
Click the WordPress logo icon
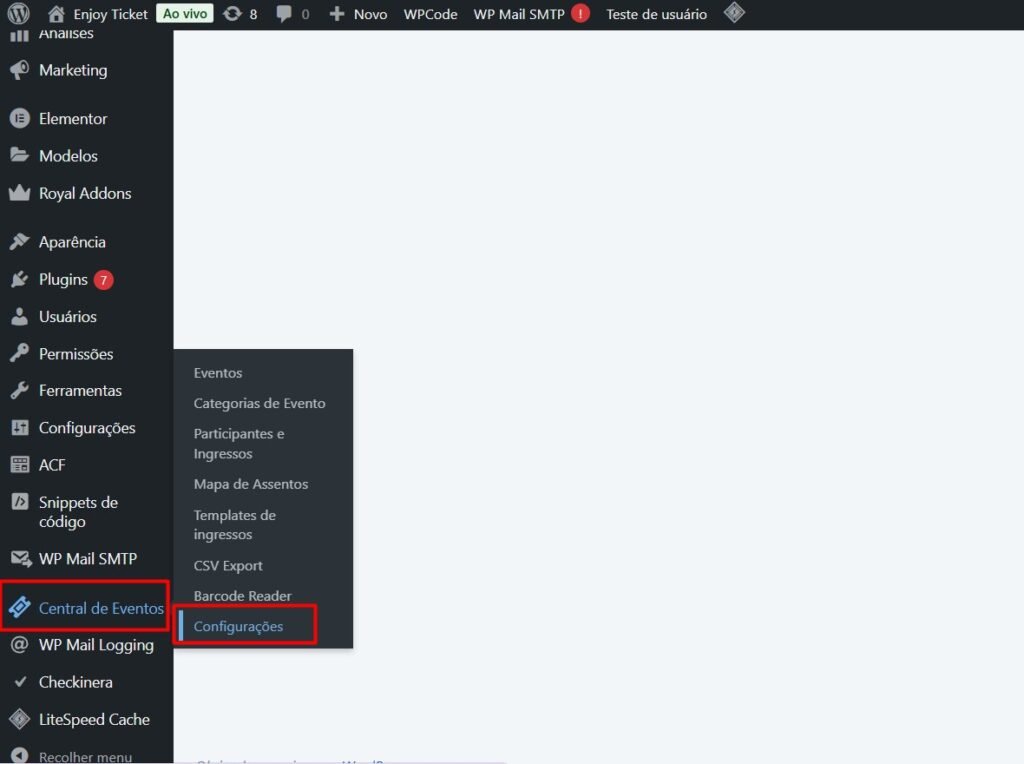[x=19, y=14]
